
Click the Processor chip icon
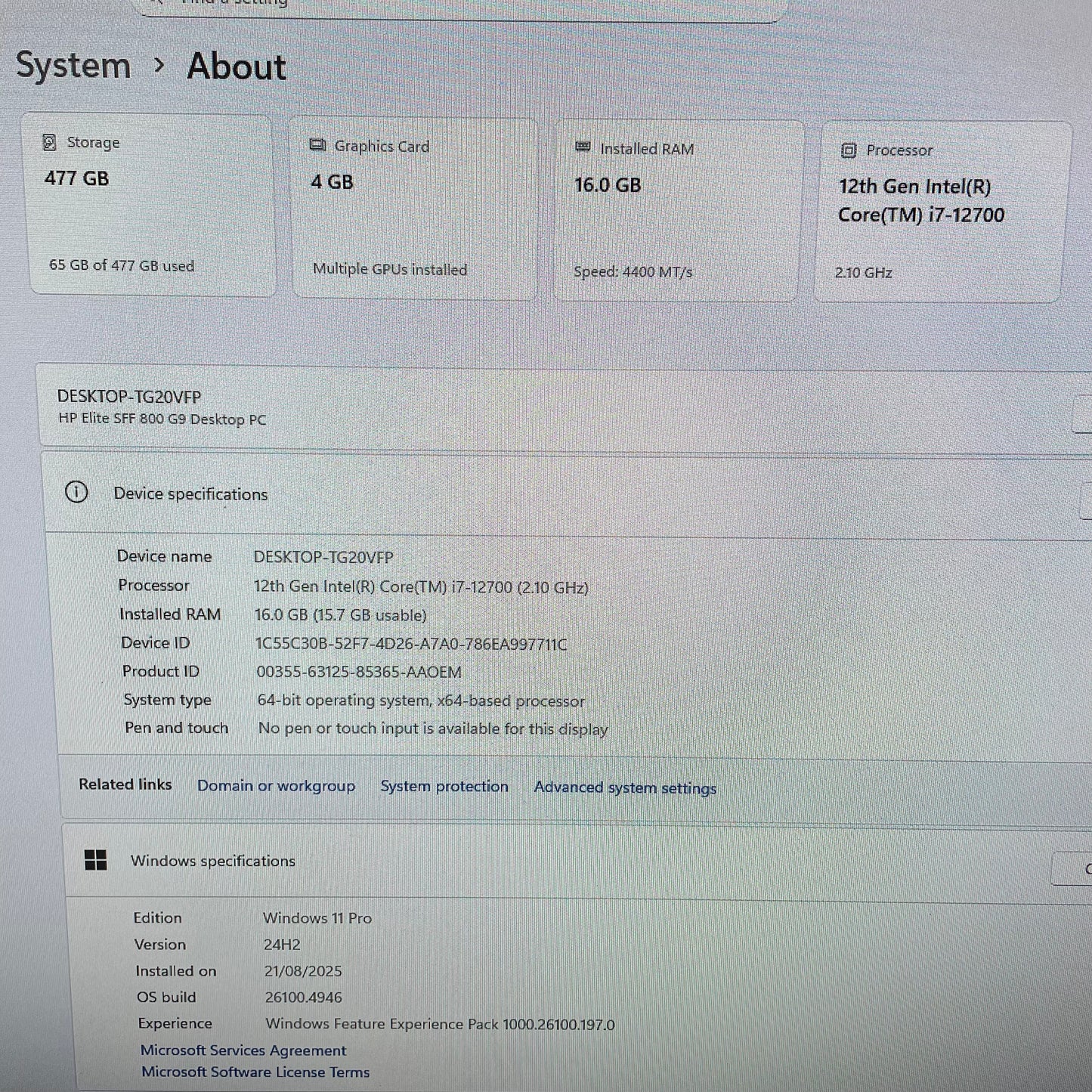(849, 150)
